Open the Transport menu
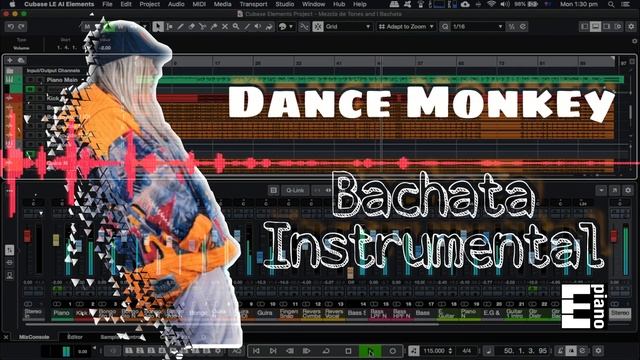Viewport: 640px width, 360px height. click(x=253, y=4)
